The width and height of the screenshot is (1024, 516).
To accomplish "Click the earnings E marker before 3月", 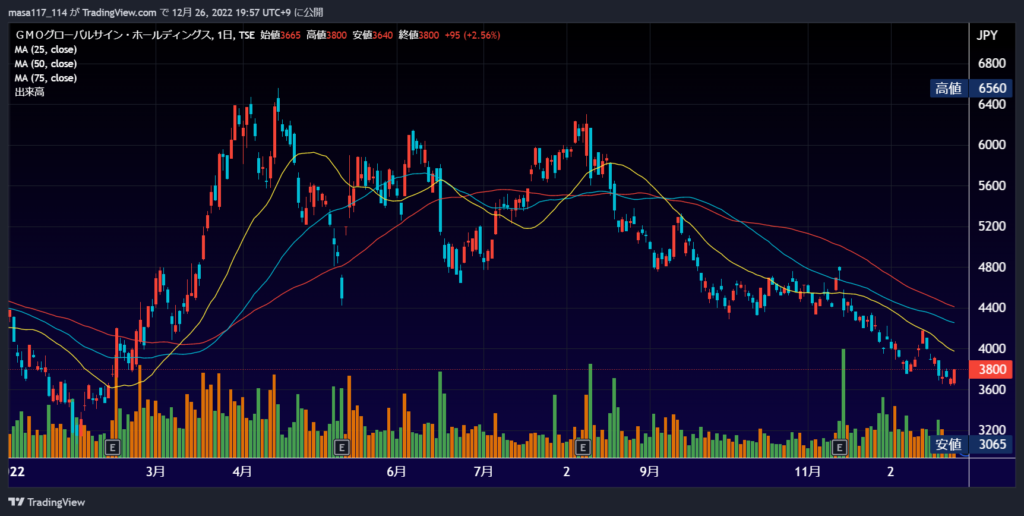I will pos(113,447).
